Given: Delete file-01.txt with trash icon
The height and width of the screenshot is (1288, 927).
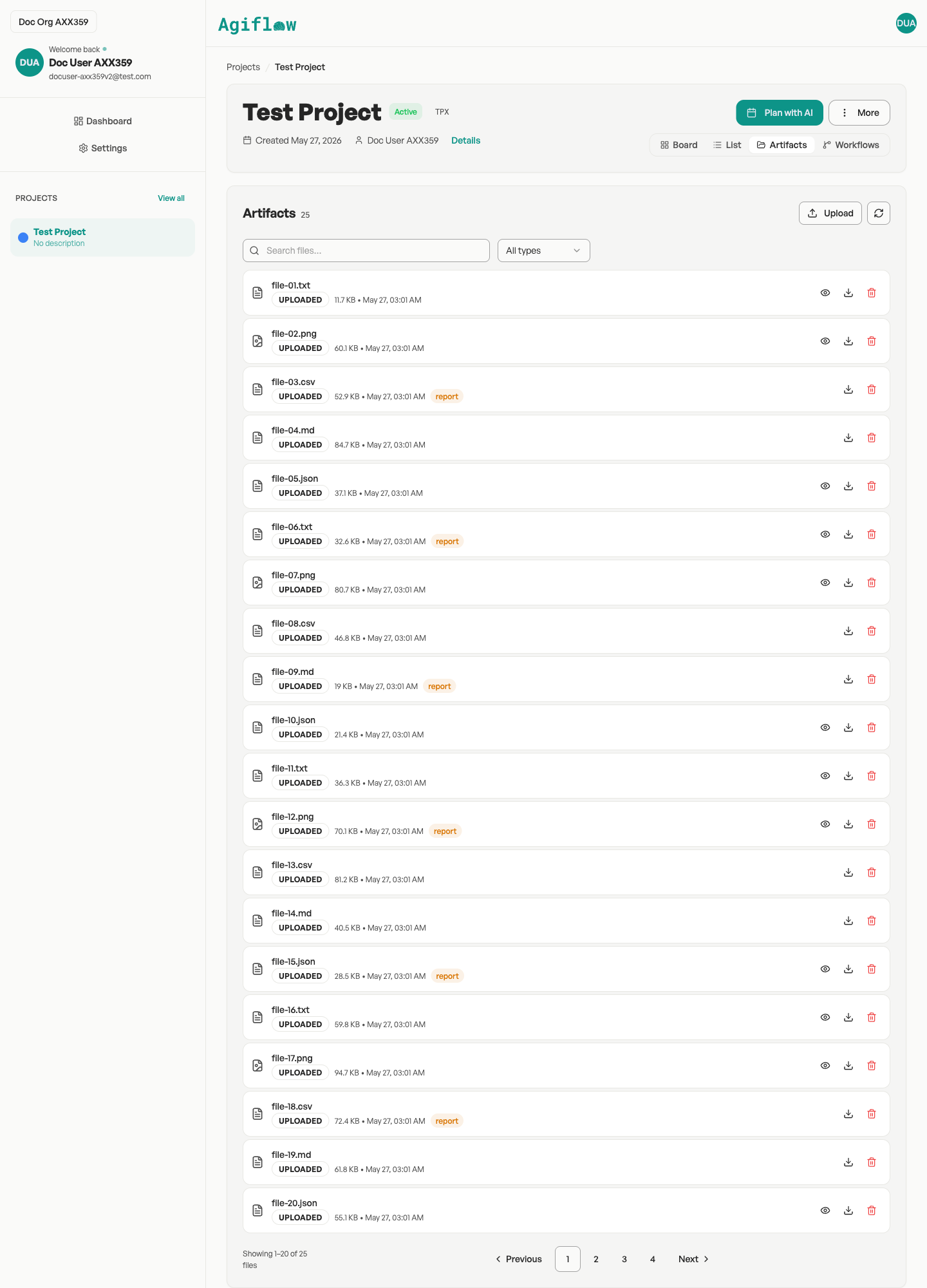Looking at the screenshot, I should point(872,293).
